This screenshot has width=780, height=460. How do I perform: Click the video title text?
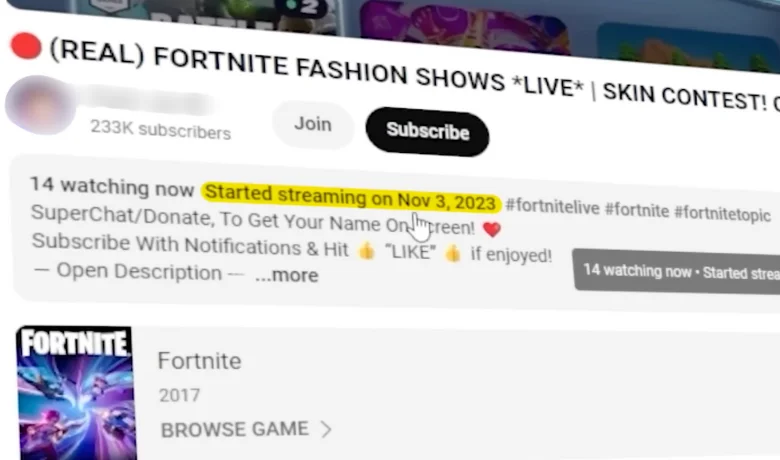point(415,77)
